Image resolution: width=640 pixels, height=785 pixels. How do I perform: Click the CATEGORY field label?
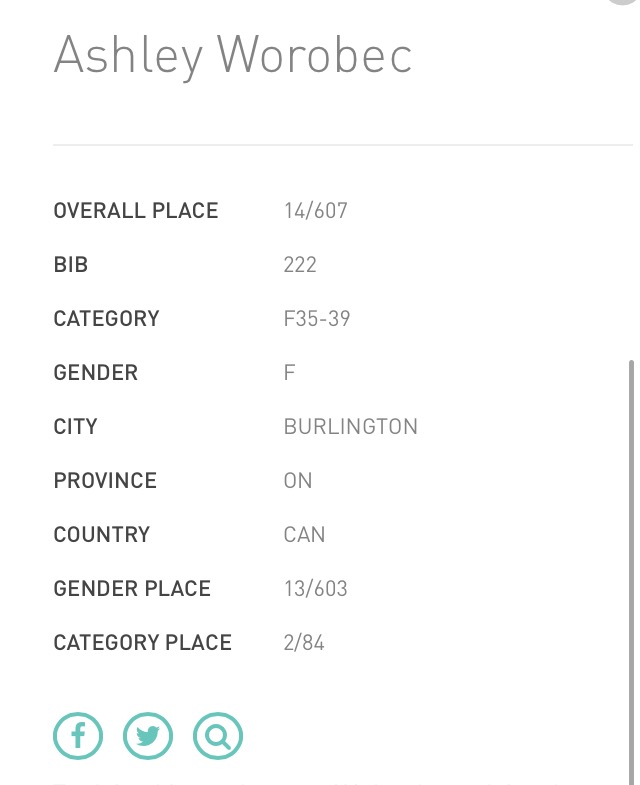pyautogui.click(x=107, y=319)
